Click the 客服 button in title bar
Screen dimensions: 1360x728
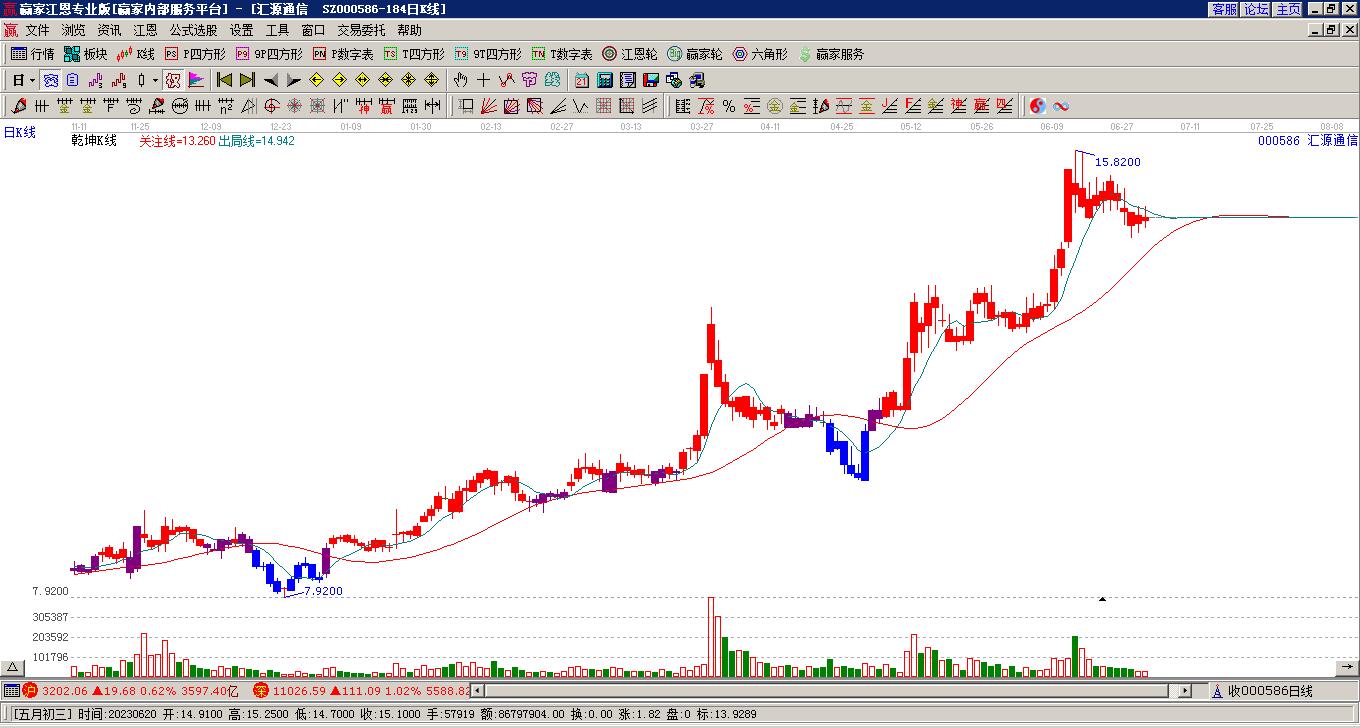(1224, 9)
